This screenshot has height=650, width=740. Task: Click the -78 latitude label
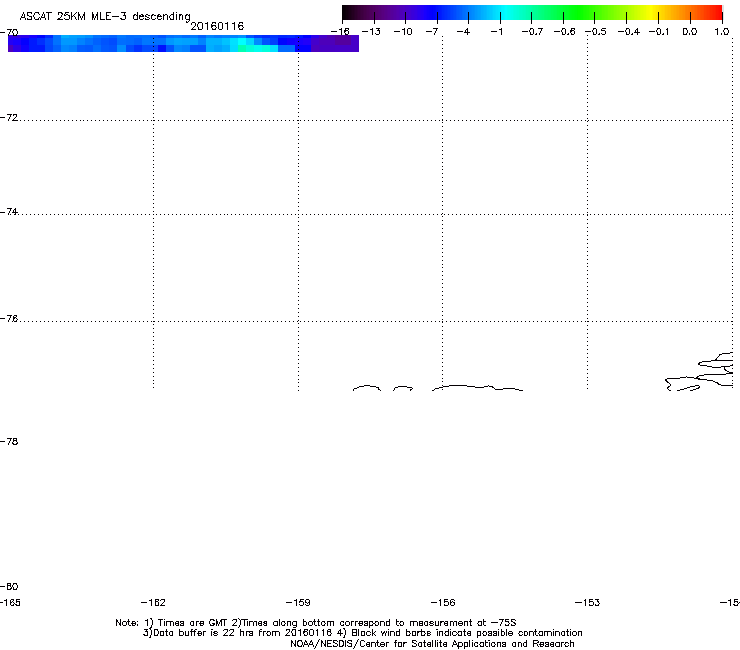[x=9, y=441]
